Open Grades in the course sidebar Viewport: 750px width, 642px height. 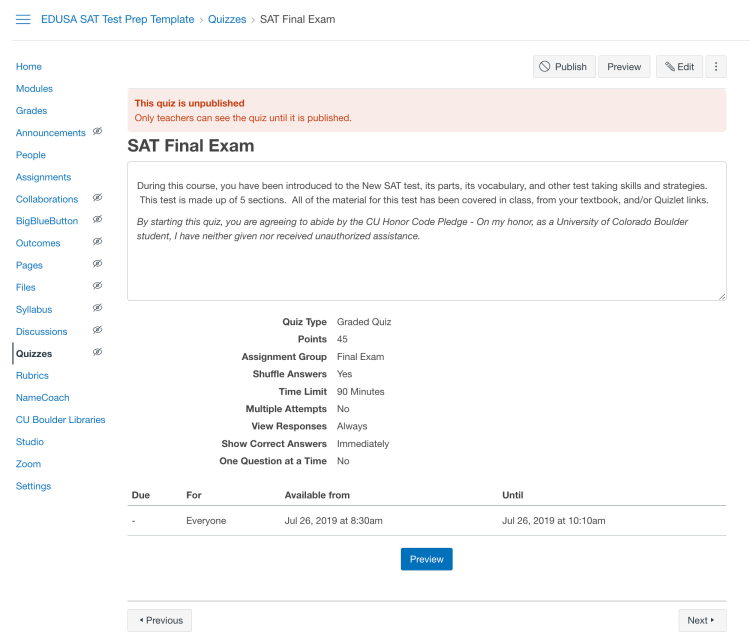31,111
